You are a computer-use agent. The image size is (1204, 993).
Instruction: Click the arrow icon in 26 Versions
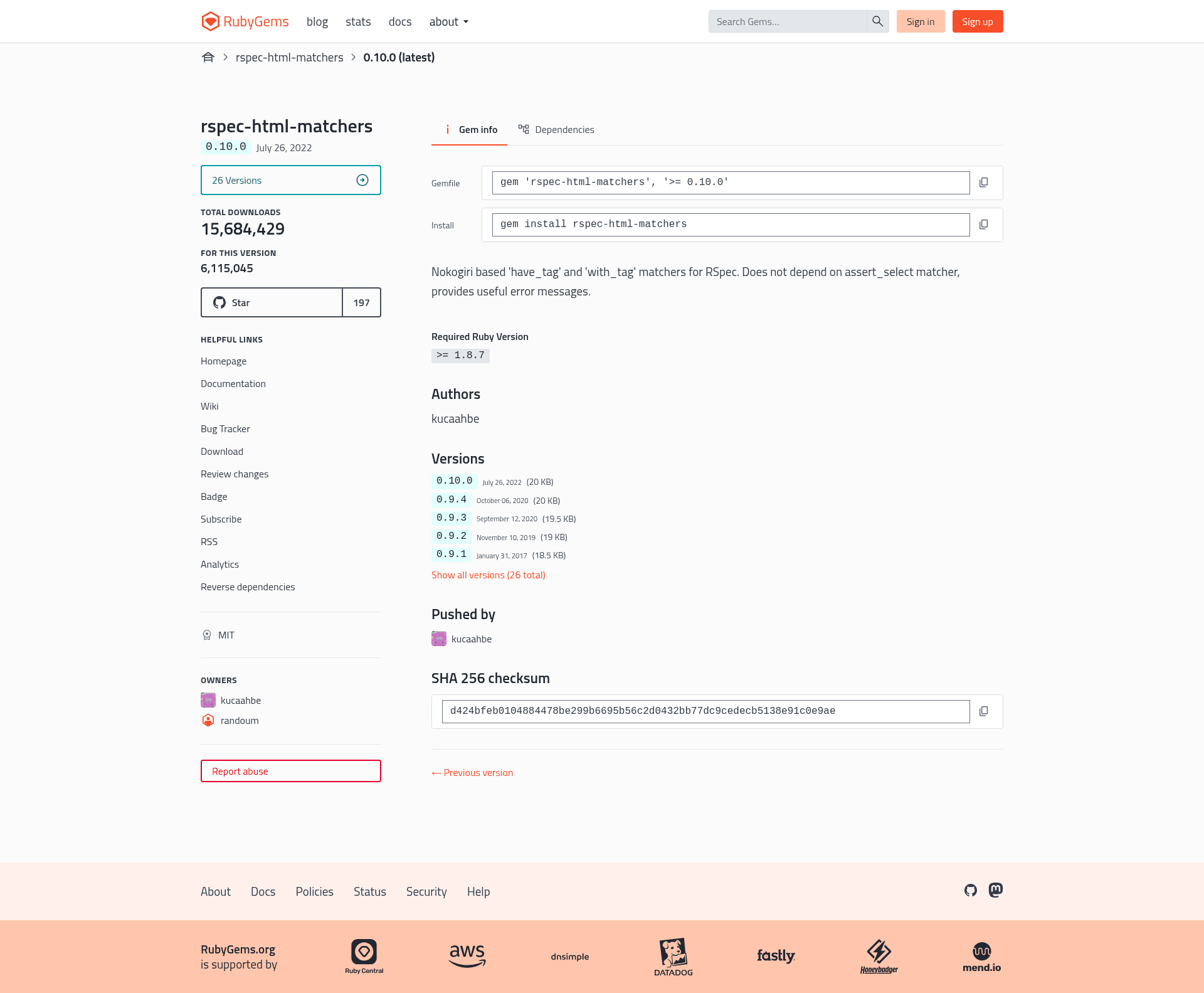(362, 180)
